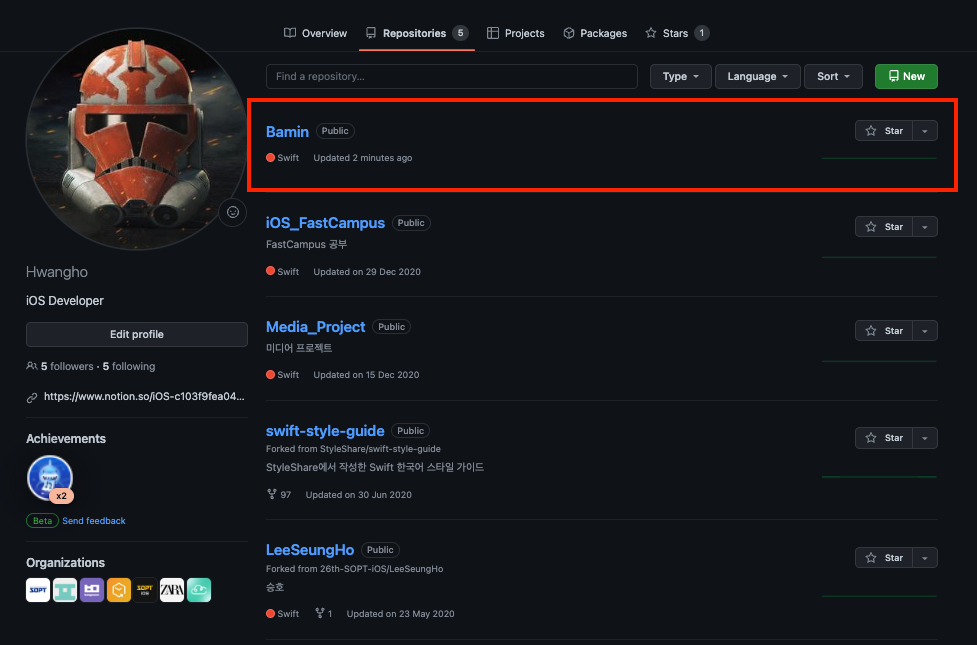
Task: Expand the Type filter dropdown
Action: (x=680, y=77)
